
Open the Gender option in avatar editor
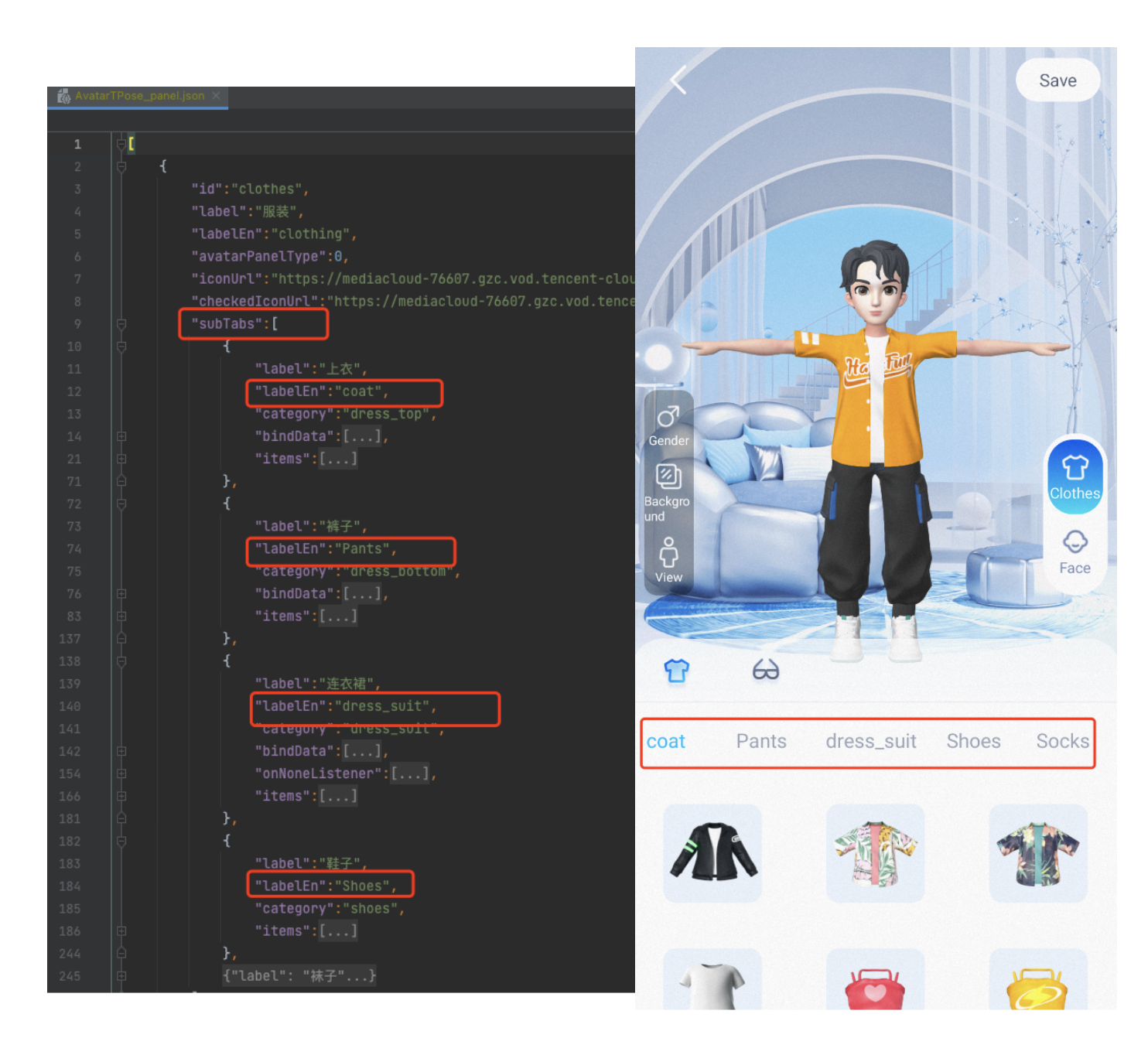pyautogui.click(x=668, y=426)
